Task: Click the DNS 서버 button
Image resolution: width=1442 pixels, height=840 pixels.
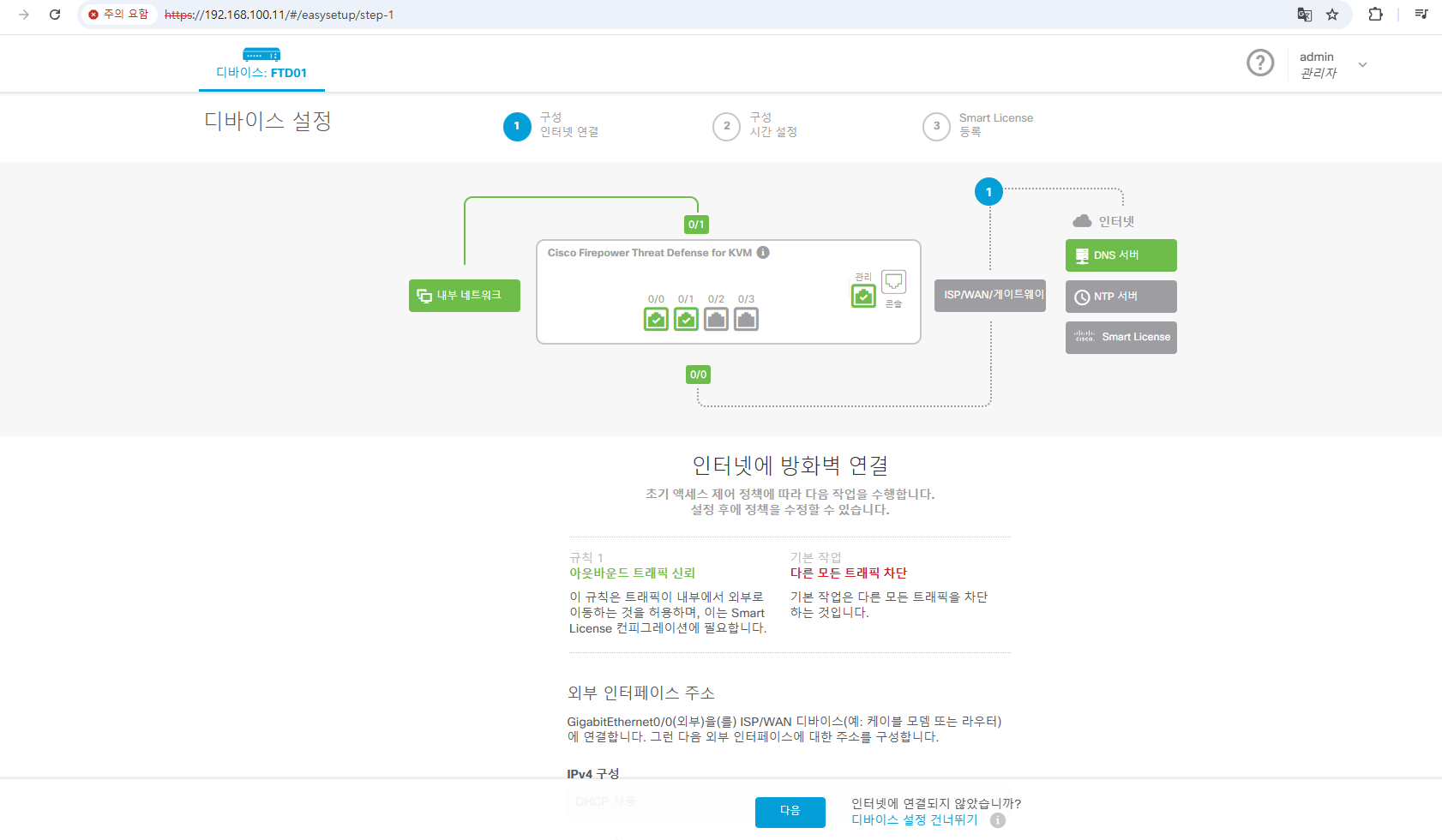Action: tap(1121, 255)
